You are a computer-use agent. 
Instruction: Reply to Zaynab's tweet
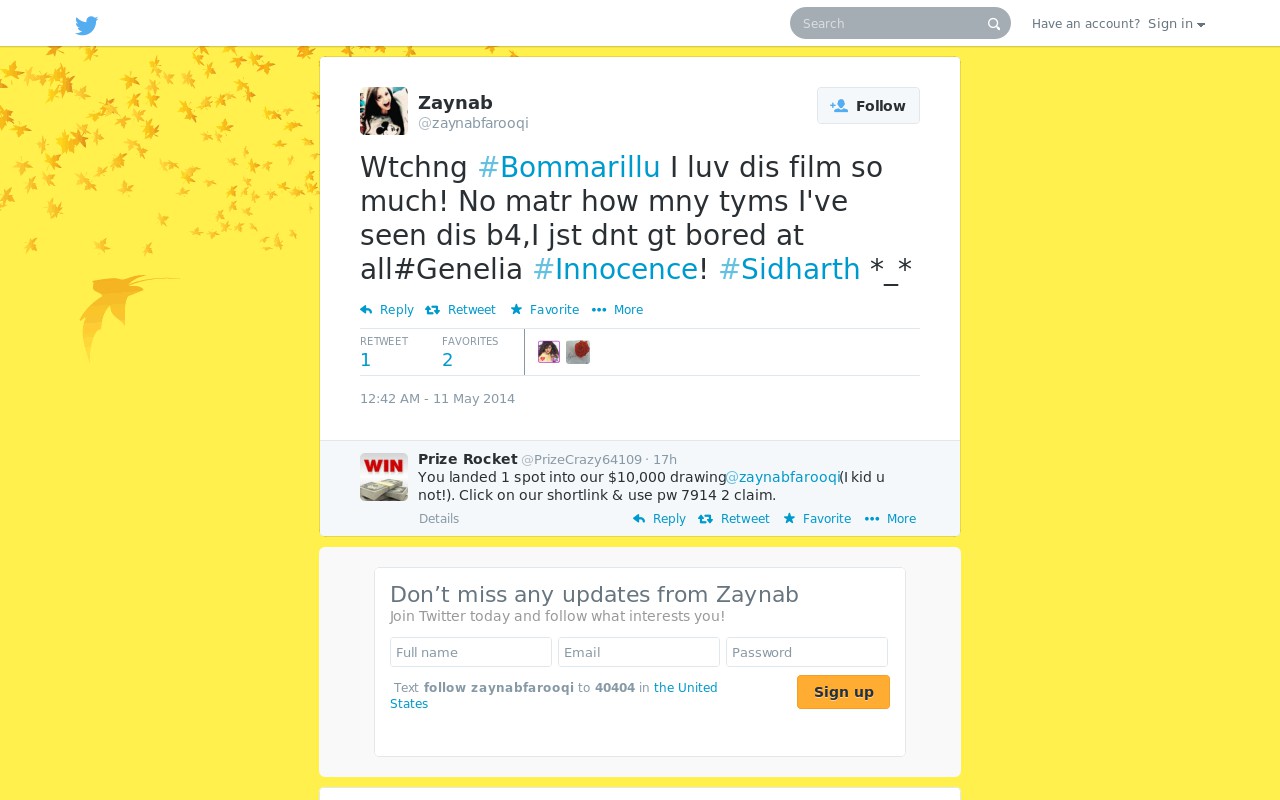[387, 310]
